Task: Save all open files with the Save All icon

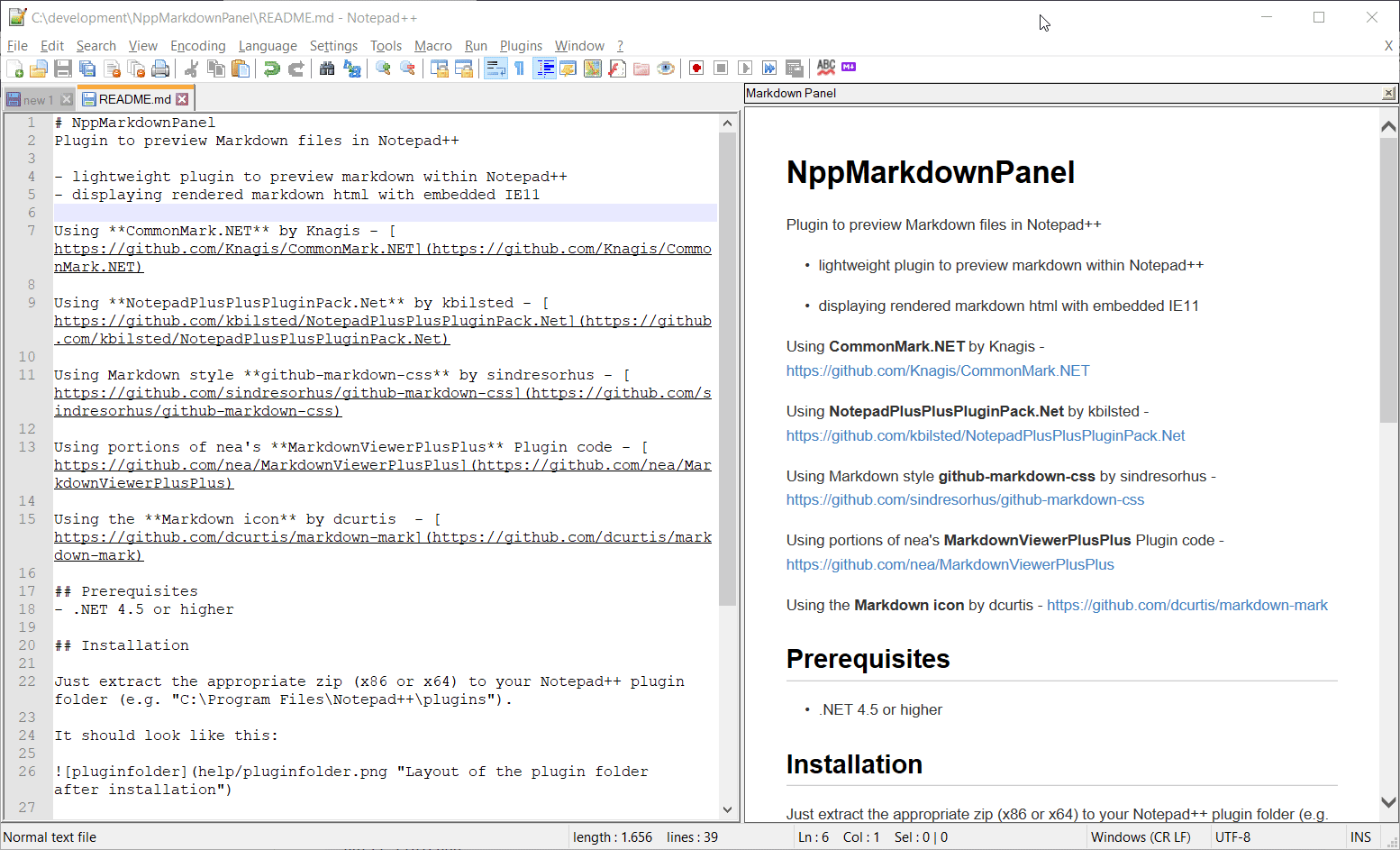Action: click(x=87, y=69)
